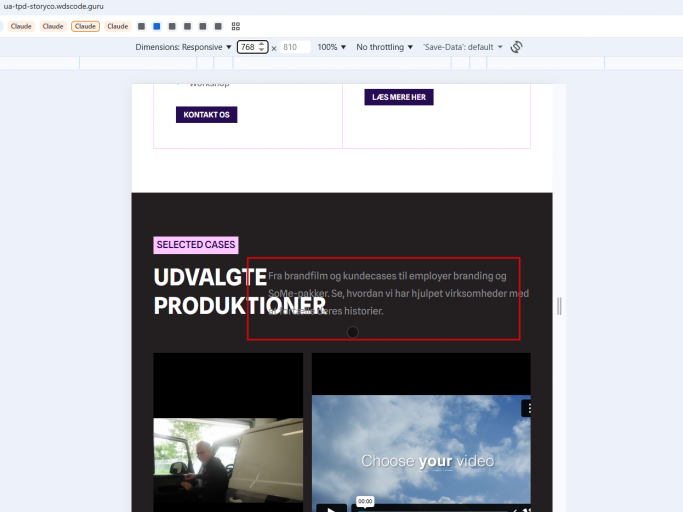Click the viewport resize handle at right edge
Screen dimensions: 683x512
point(559,306)
